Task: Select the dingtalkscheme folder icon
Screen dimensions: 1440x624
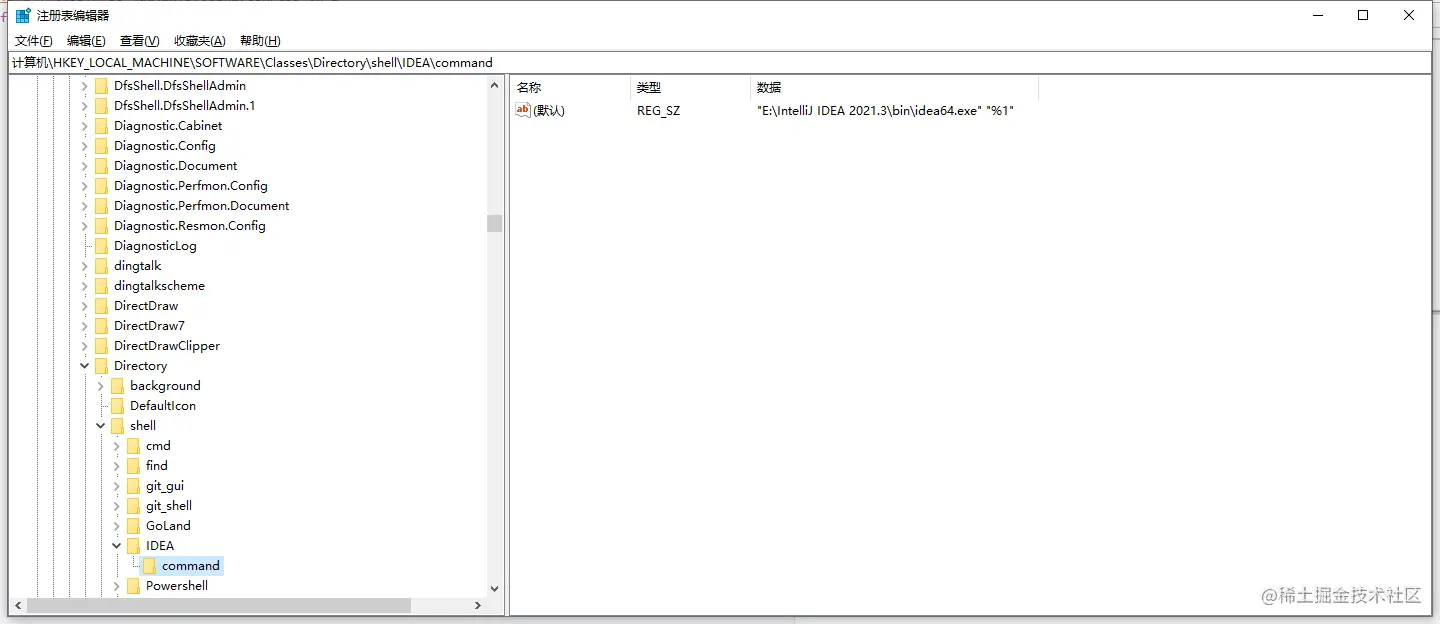Action: (101, 286)
